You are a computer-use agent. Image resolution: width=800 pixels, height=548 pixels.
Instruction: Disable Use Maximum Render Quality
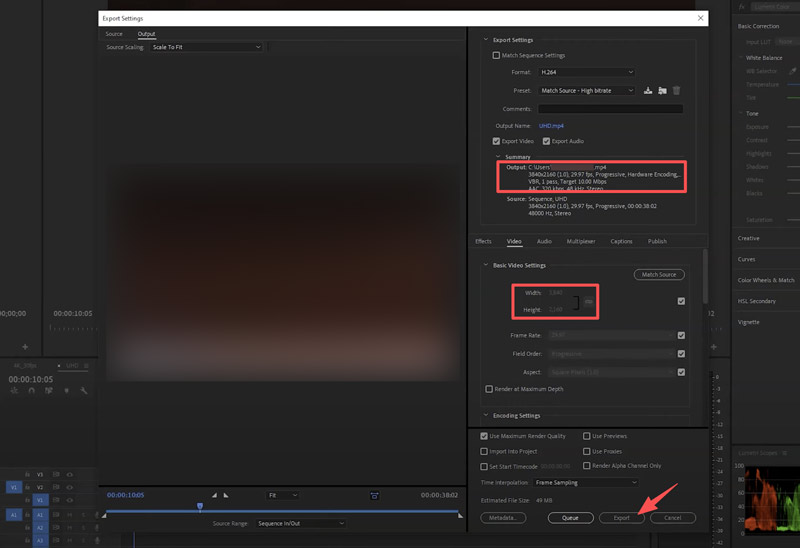tap(484, 436)
